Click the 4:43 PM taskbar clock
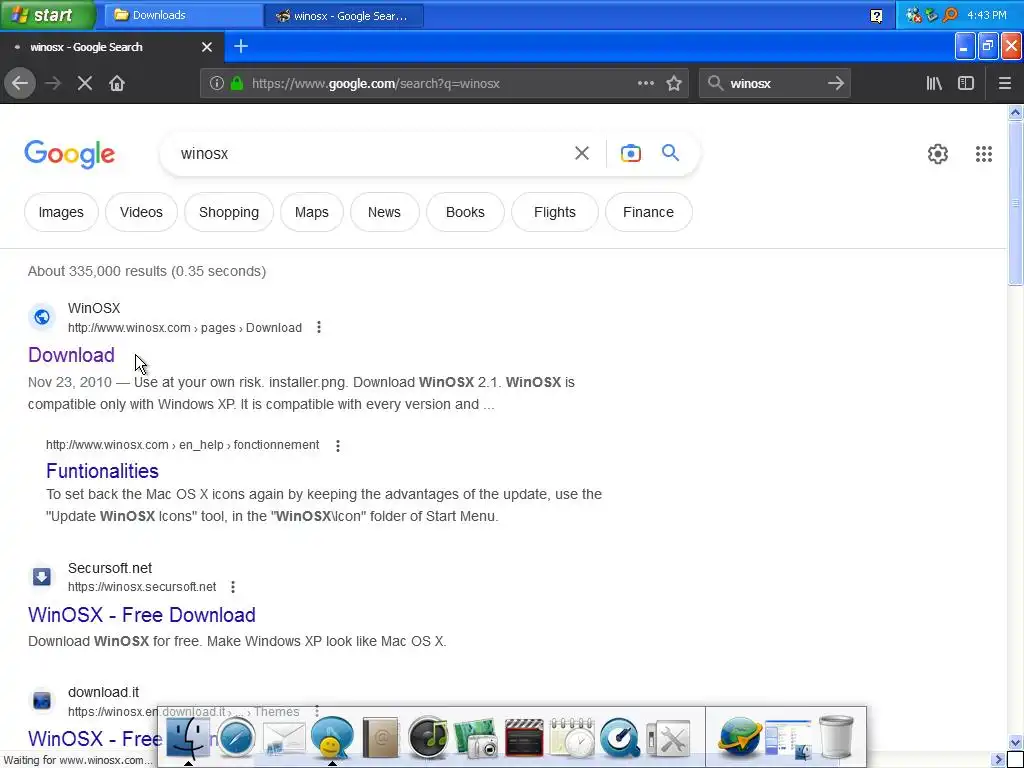The image size is (1024, 768). click(x=986, y=15)
